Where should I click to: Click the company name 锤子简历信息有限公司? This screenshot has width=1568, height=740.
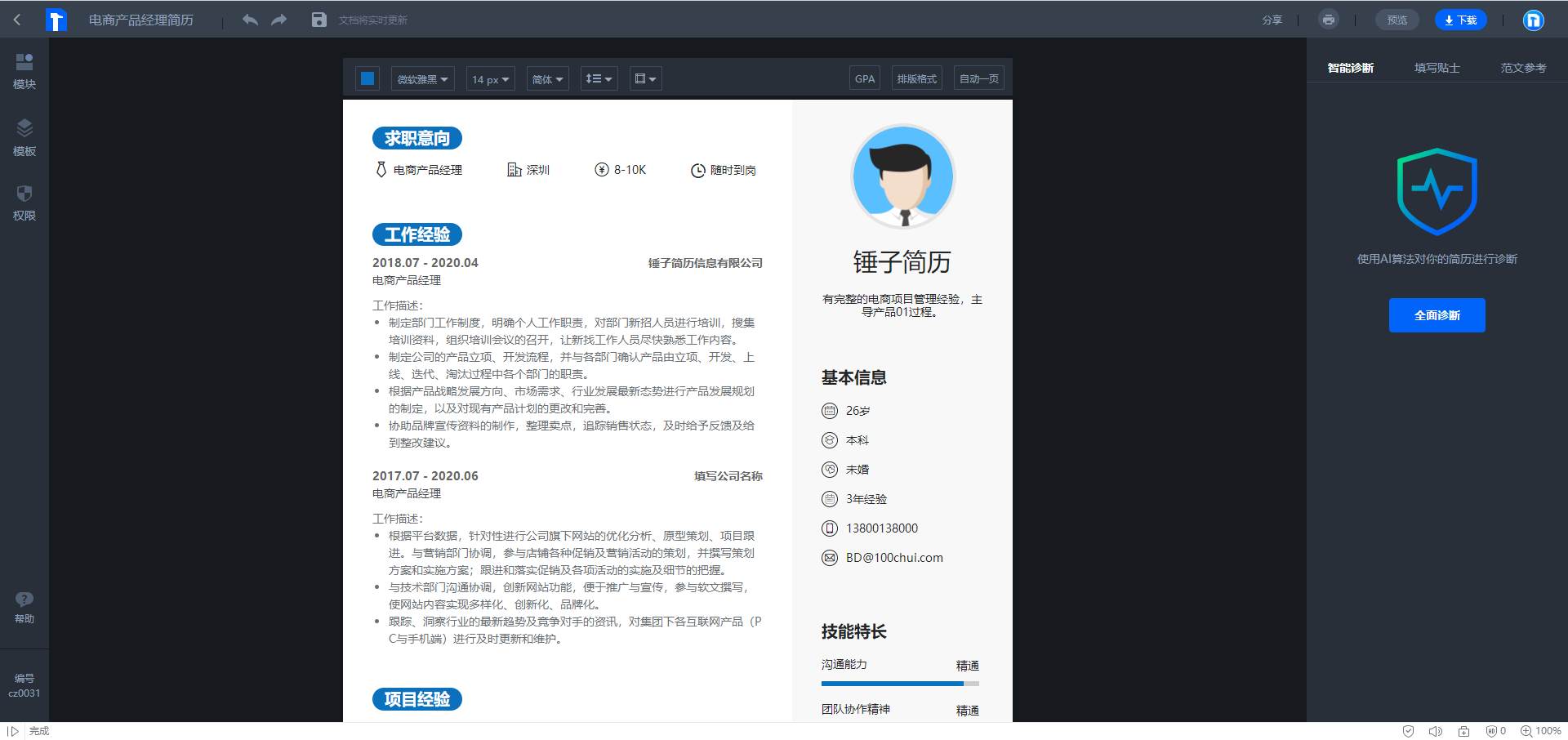click(706, 263)
